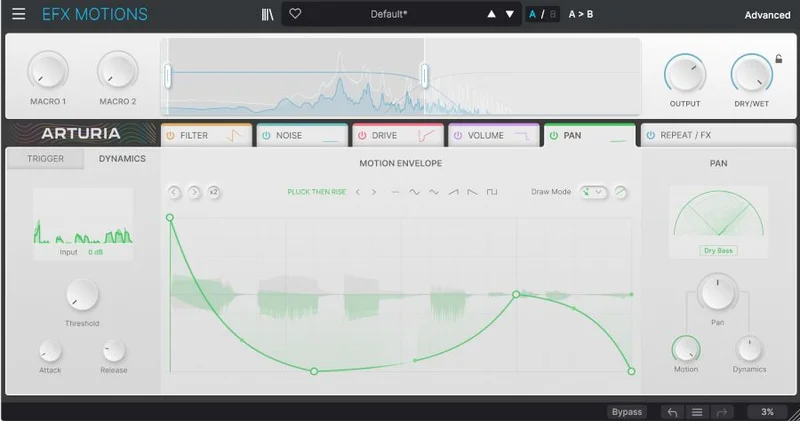Choose the flat line envelope shape
This screenshot has height=421, width=800.
pyautogui.click(x=395, y=192)
